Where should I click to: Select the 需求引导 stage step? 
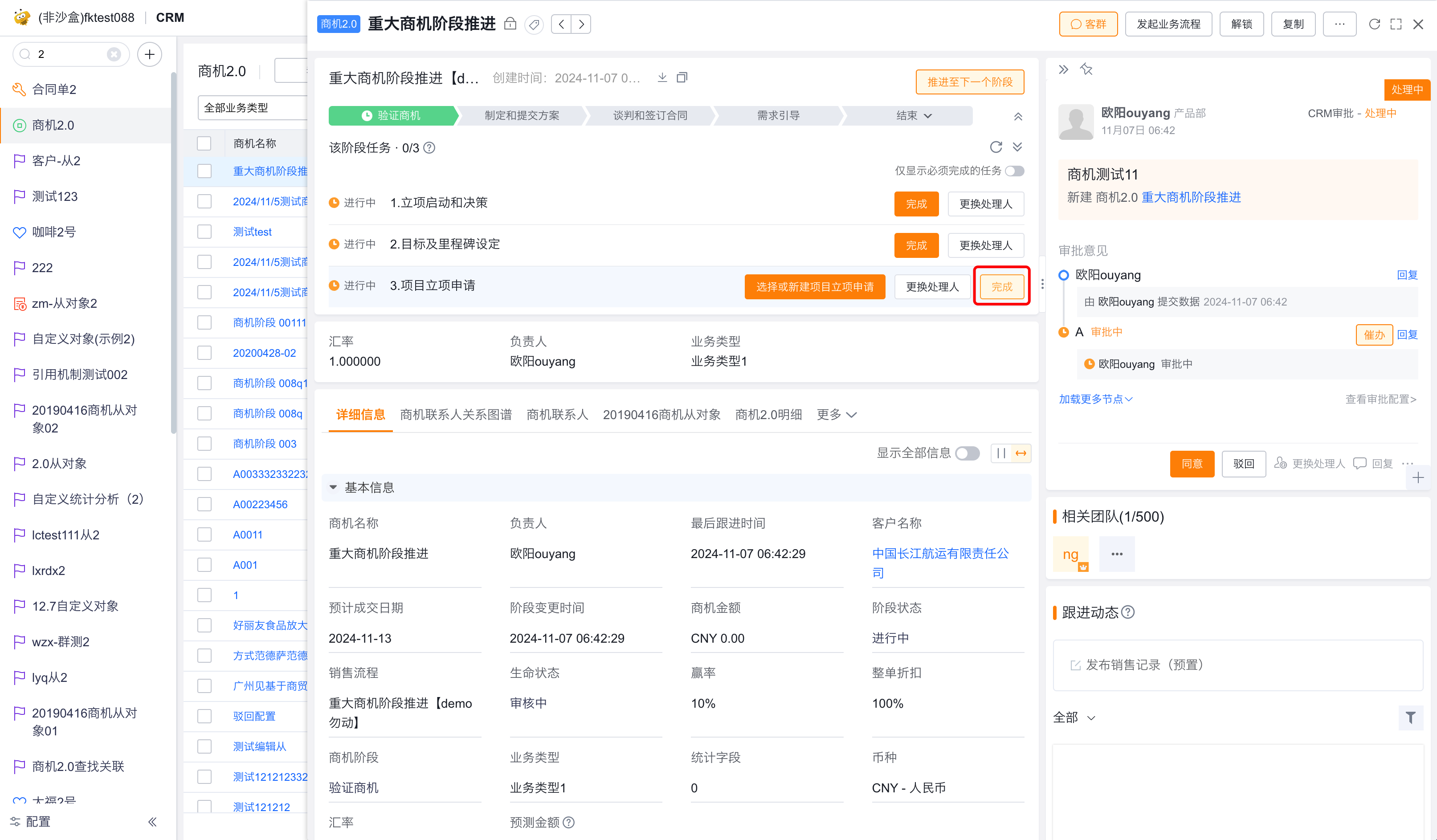point(778,116)
